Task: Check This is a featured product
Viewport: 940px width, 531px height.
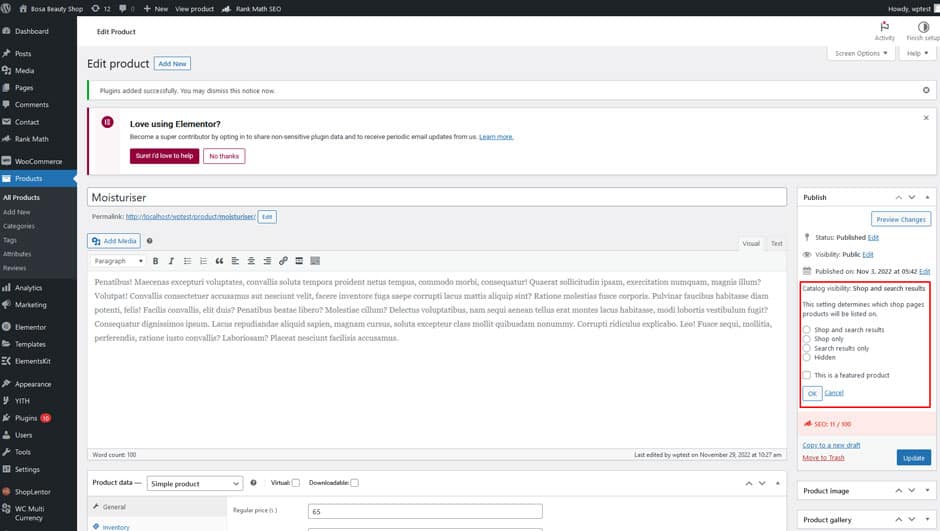Action: pyautogui.click(x=807, y=375)
